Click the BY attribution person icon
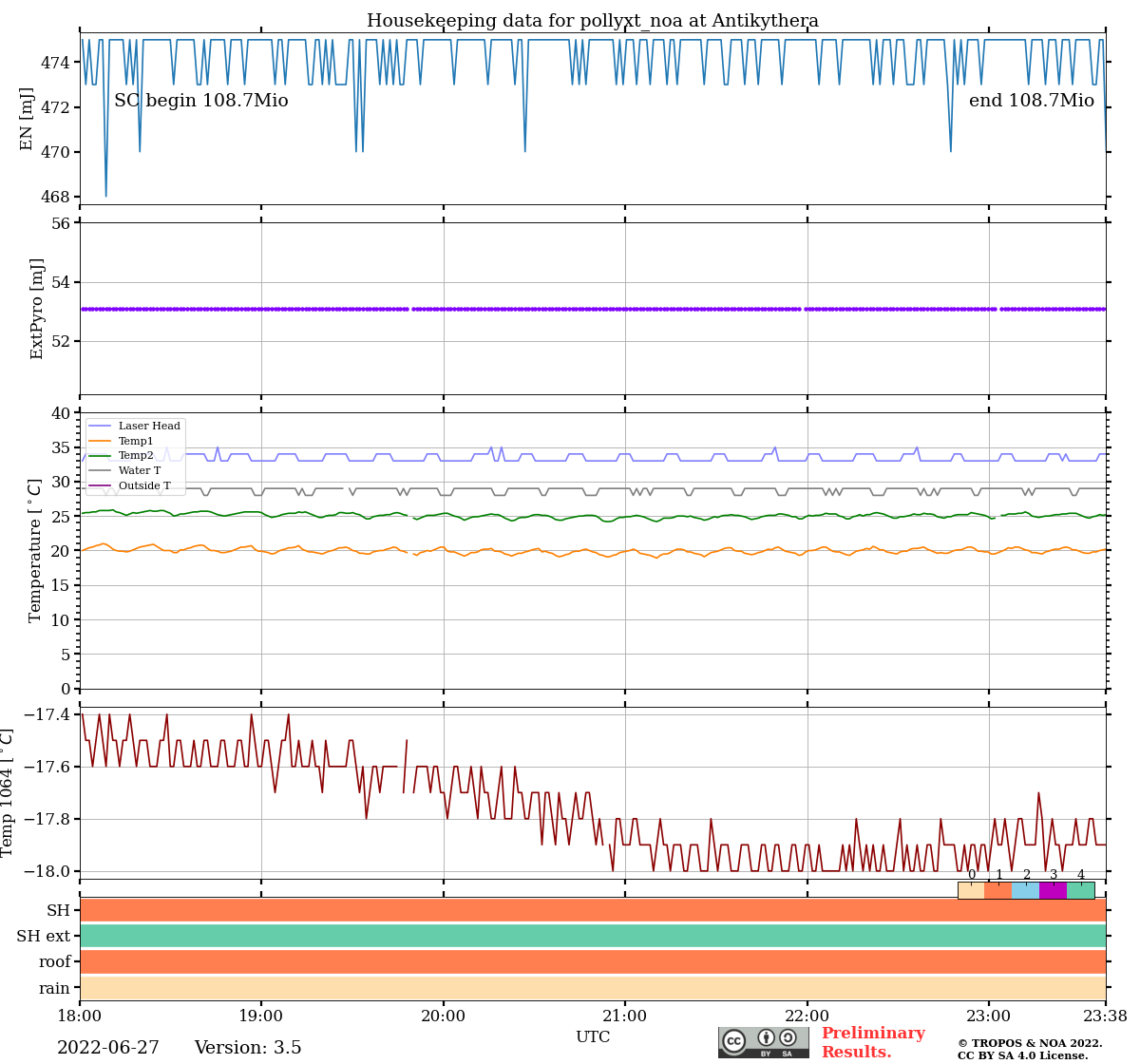This screenshot has height=1064, width=1140. pos(766,1038)
